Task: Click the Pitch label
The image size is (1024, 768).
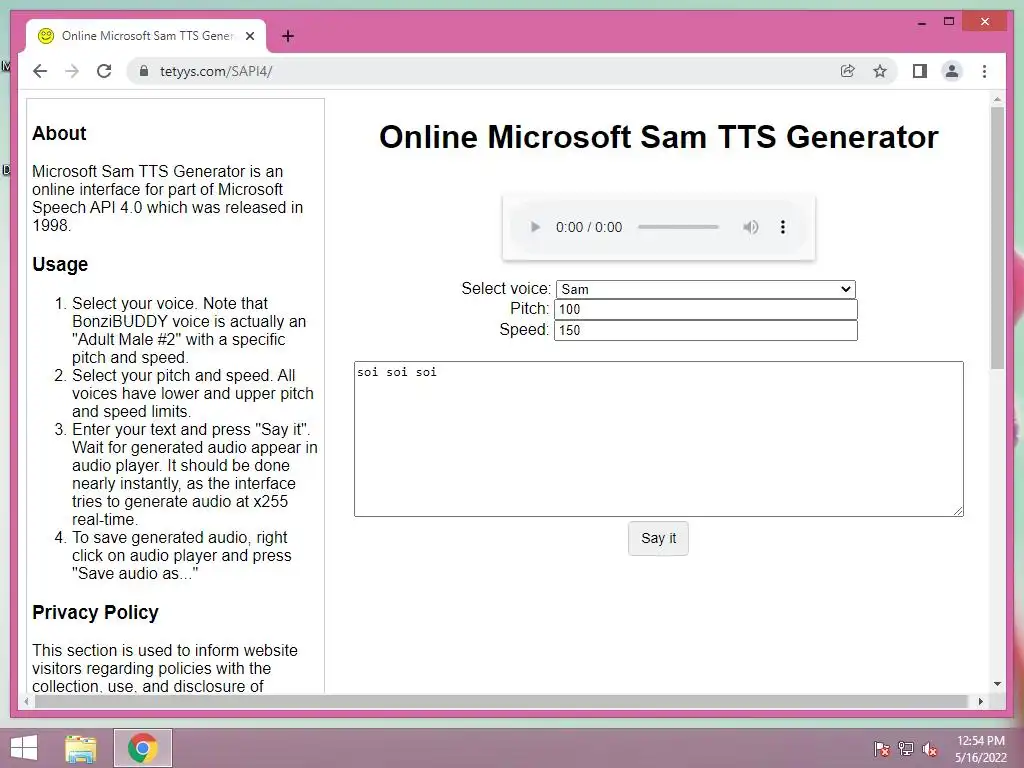Action: [530, 308]
